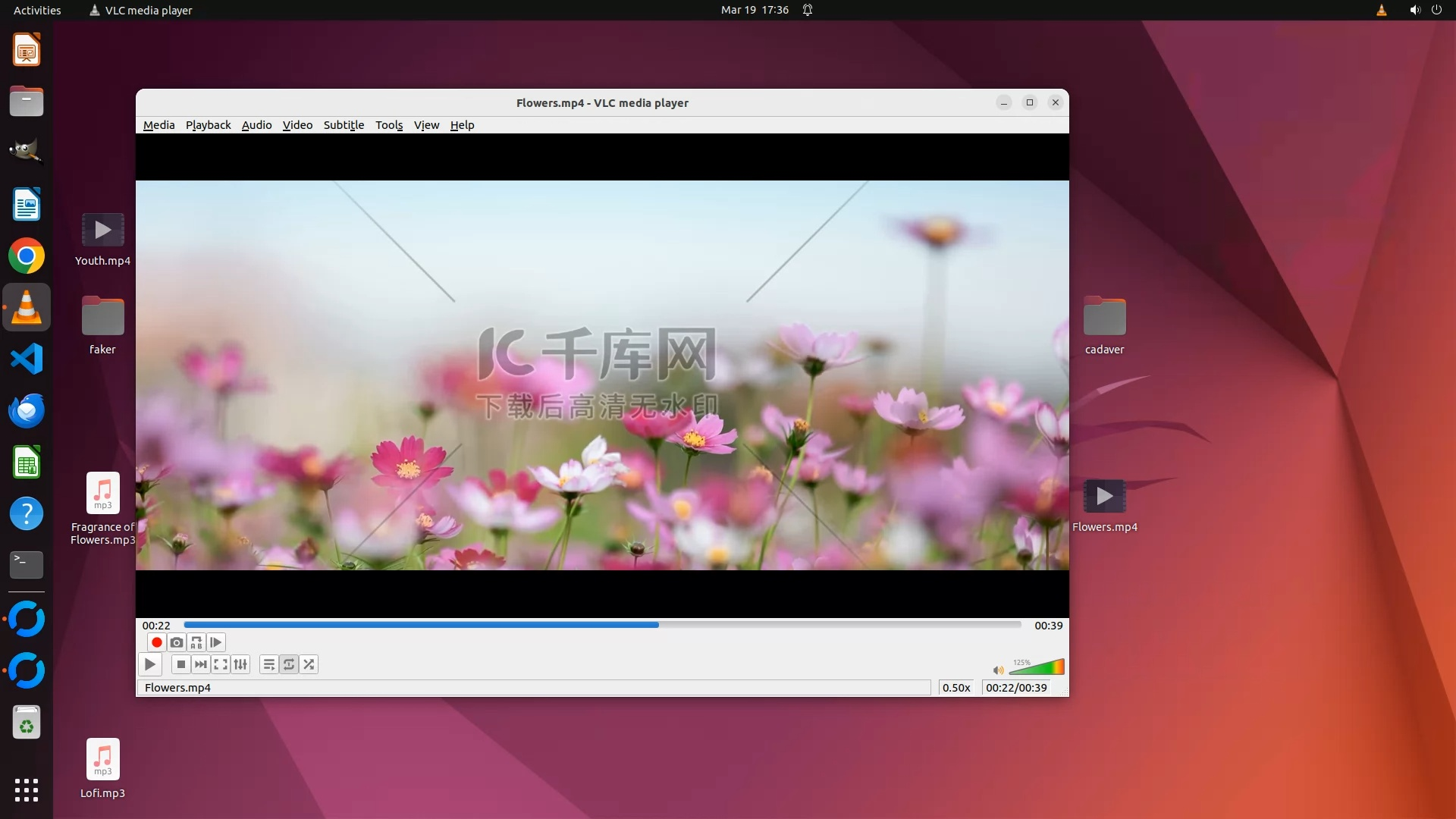
Task: Click the 0.50x playback speed label
Action: coord(956,688)
